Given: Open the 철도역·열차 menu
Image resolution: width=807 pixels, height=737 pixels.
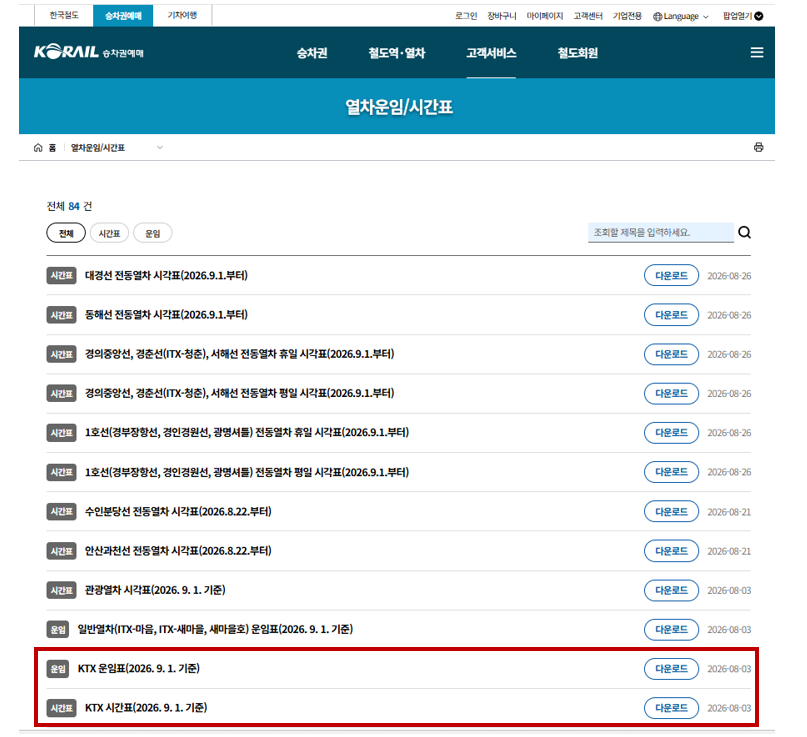Looking at the screenshot, I should (396, 53).
